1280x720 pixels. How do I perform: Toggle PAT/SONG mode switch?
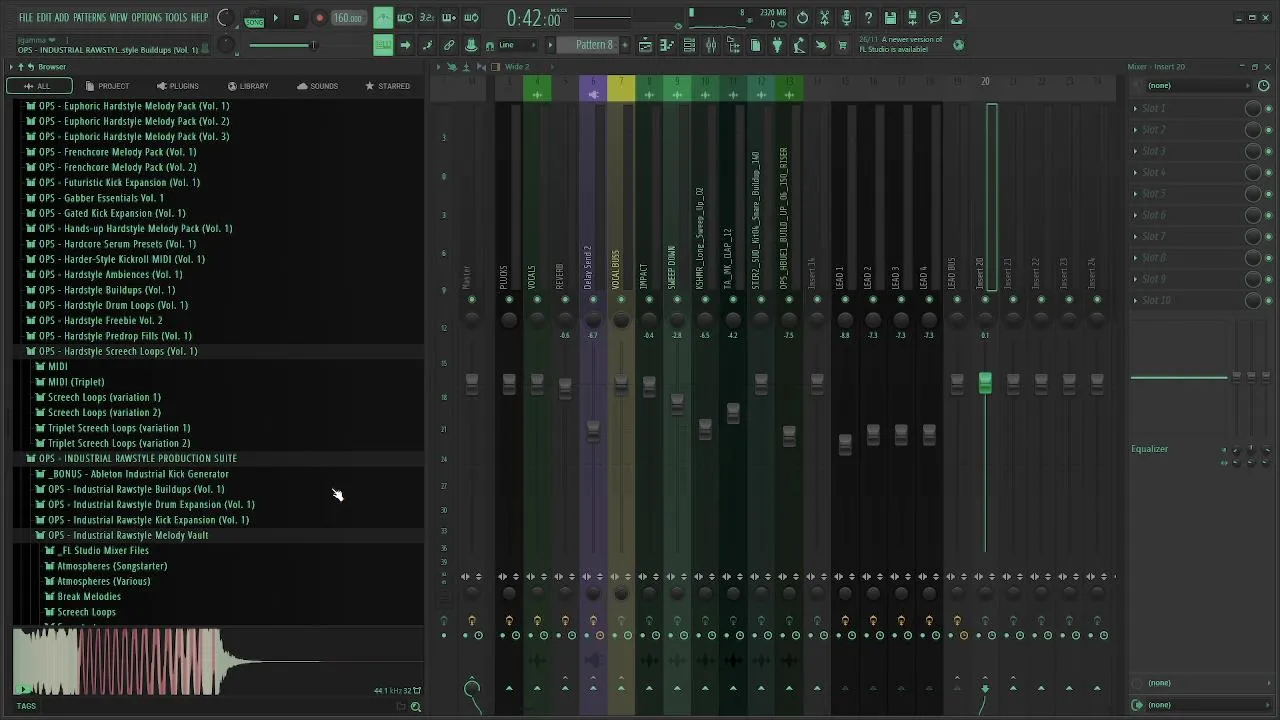[254, 17]
